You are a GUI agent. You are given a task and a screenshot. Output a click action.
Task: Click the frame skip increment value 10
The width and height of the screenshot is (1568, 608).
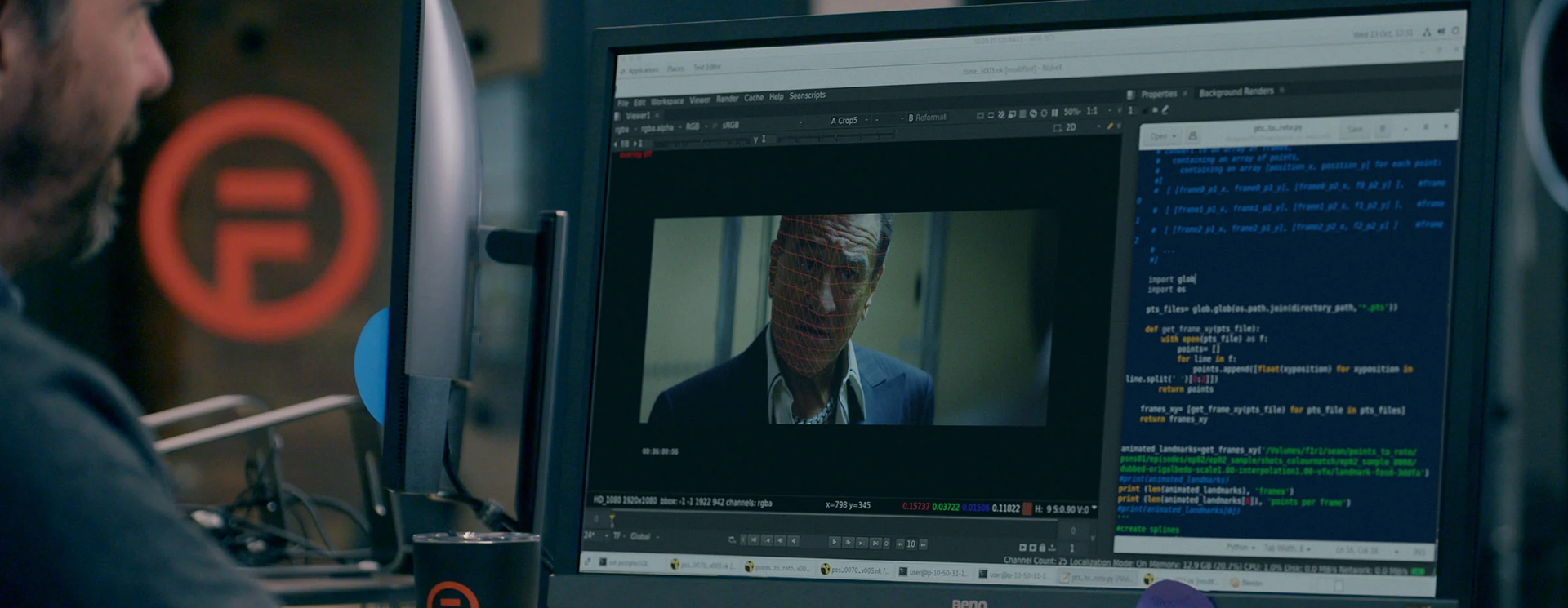tap(911, 544)
